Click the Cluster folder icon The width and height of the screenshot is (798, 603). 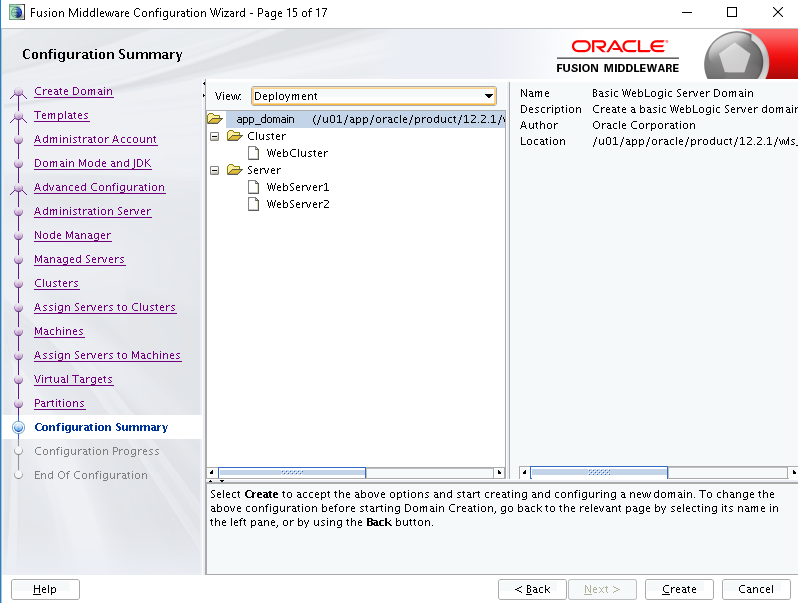(235, 136)
